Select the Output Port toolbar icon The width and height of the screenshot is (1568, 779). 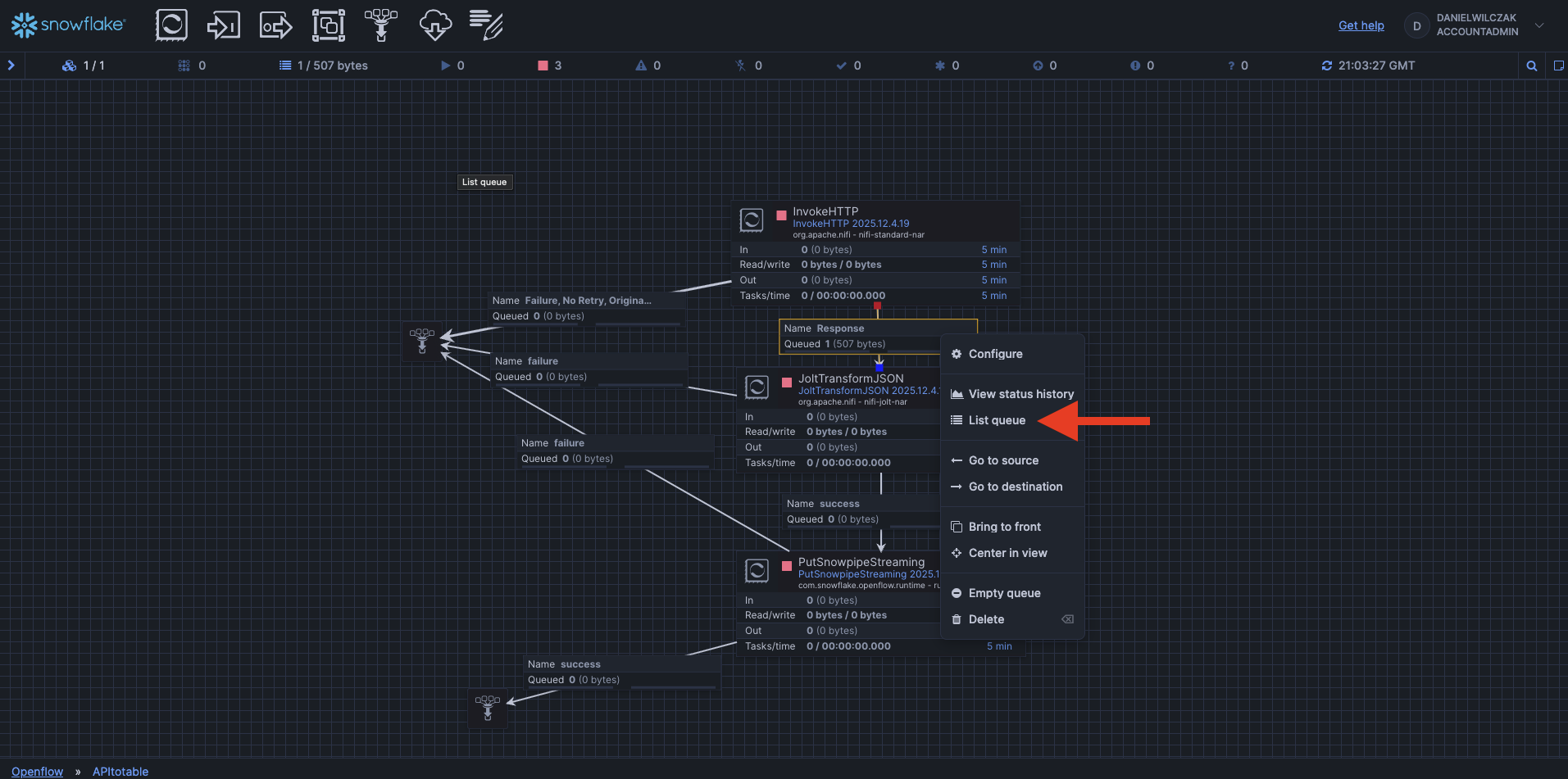[x=275, y=25]
